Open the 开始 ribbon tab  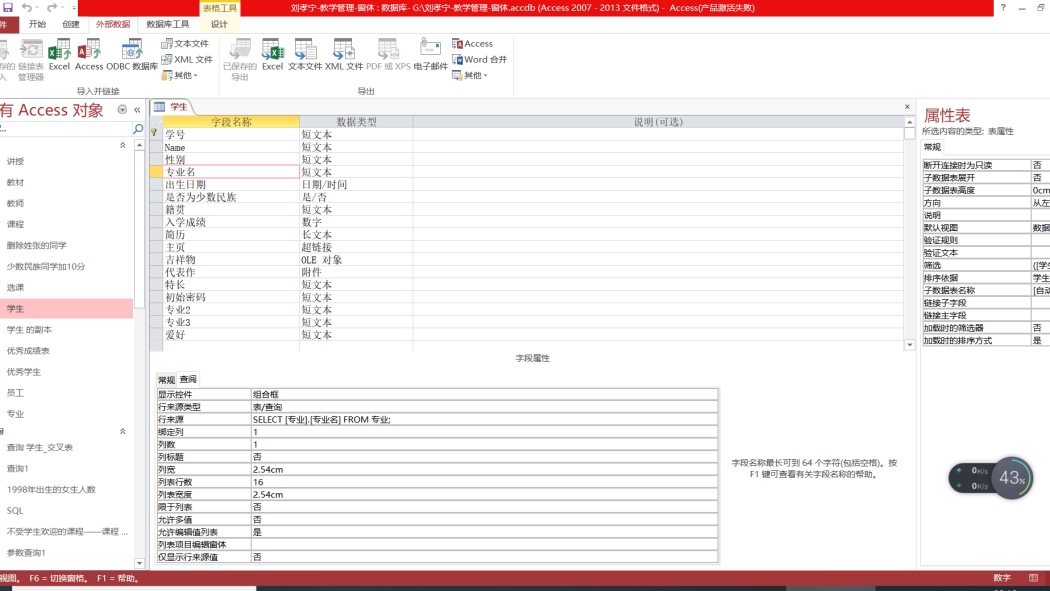coord(38,24)
